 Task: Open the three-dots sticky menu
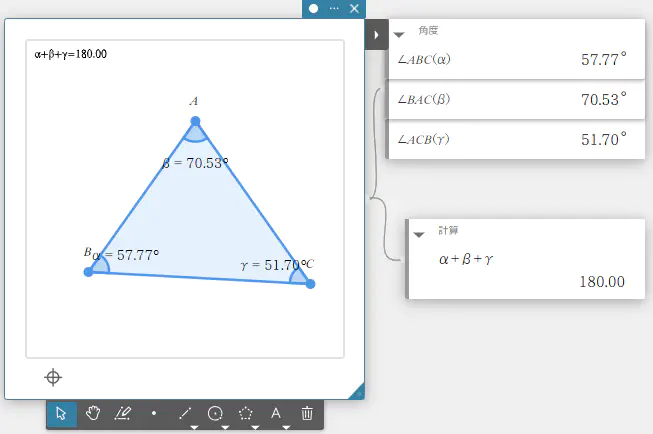(334, 8)
